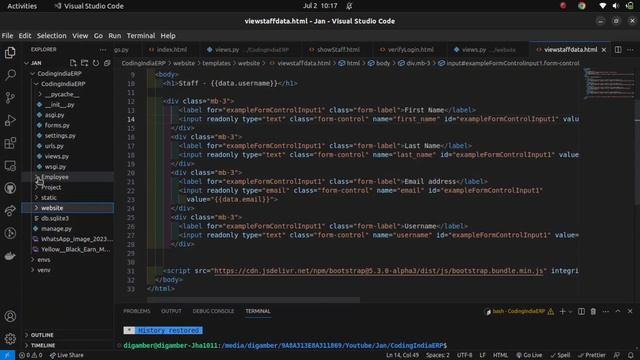
Task: Toggle Spell checker in status bar
Action: click(x=560, y=355)
